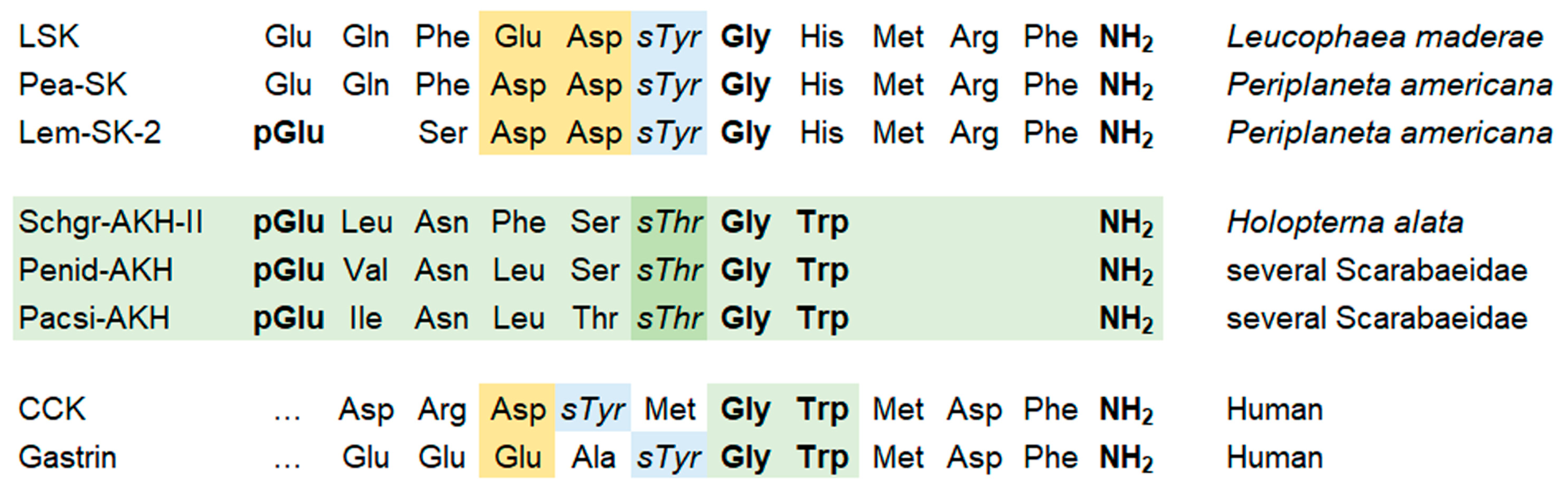
Task: Click the Gastrin row label
Action: click(x=68, y=457)
